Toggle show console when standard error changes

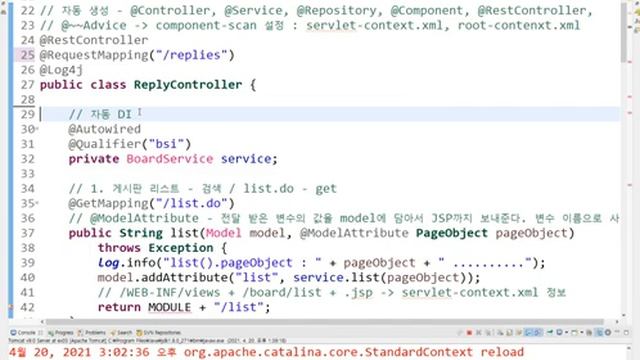tap(538, 333)
